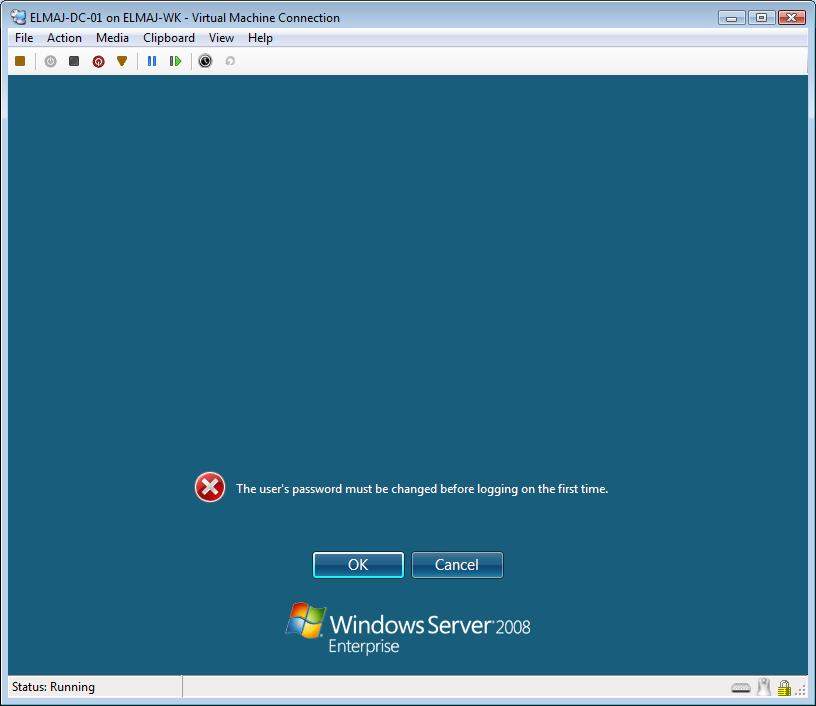
Task: Click the password must be changed message text
Action: click(x=422, y=489)
